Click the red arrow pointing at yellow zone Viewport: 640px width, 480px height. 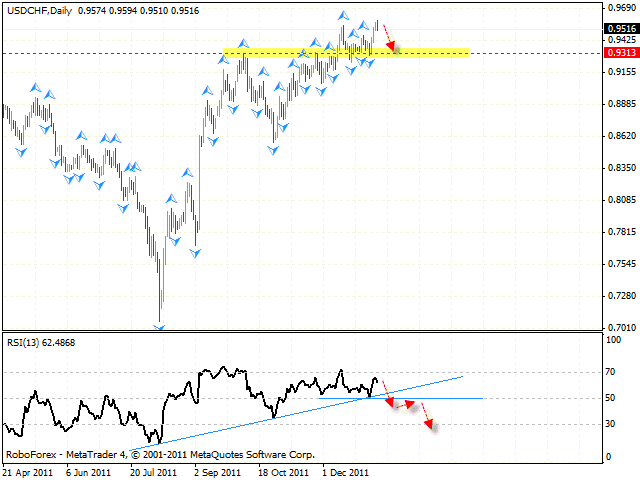click(x=390, y=37)
